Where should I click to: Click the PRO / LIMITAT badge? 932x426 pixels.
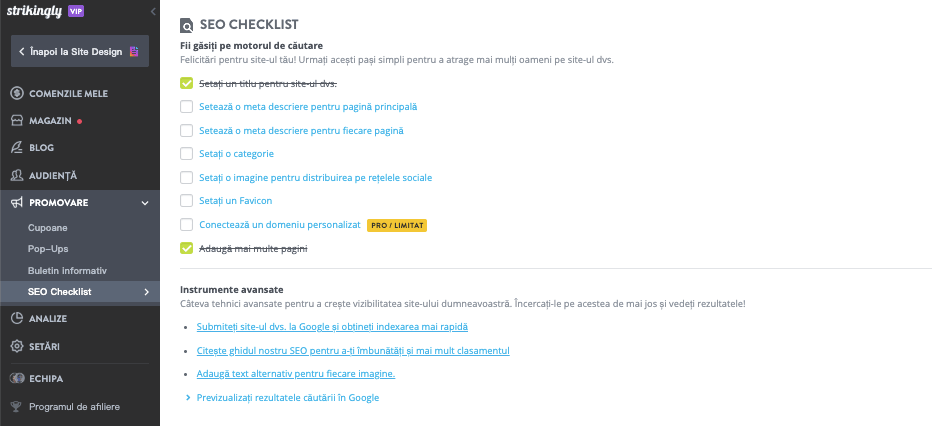(x=397, y=225)
